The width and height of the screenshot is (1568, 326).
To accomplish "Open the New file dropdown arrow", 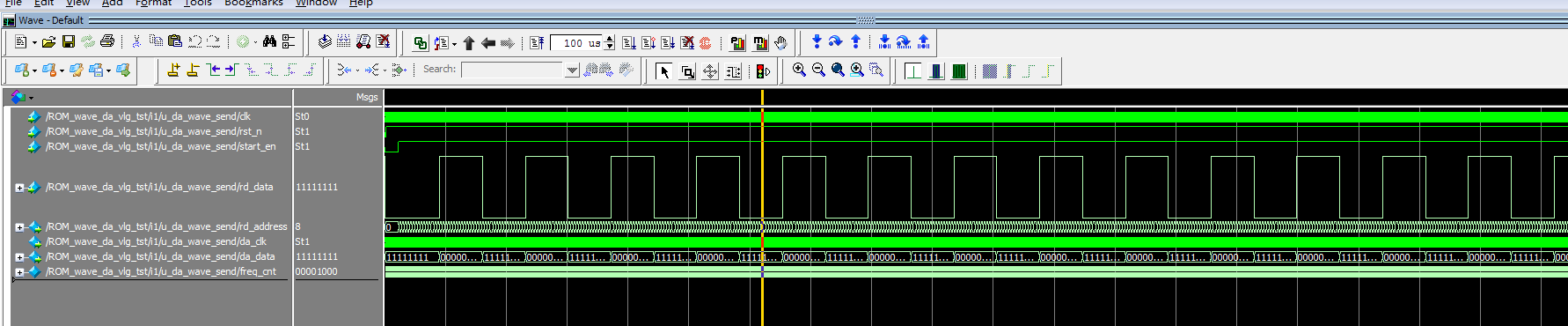I will tap(34, 42).
